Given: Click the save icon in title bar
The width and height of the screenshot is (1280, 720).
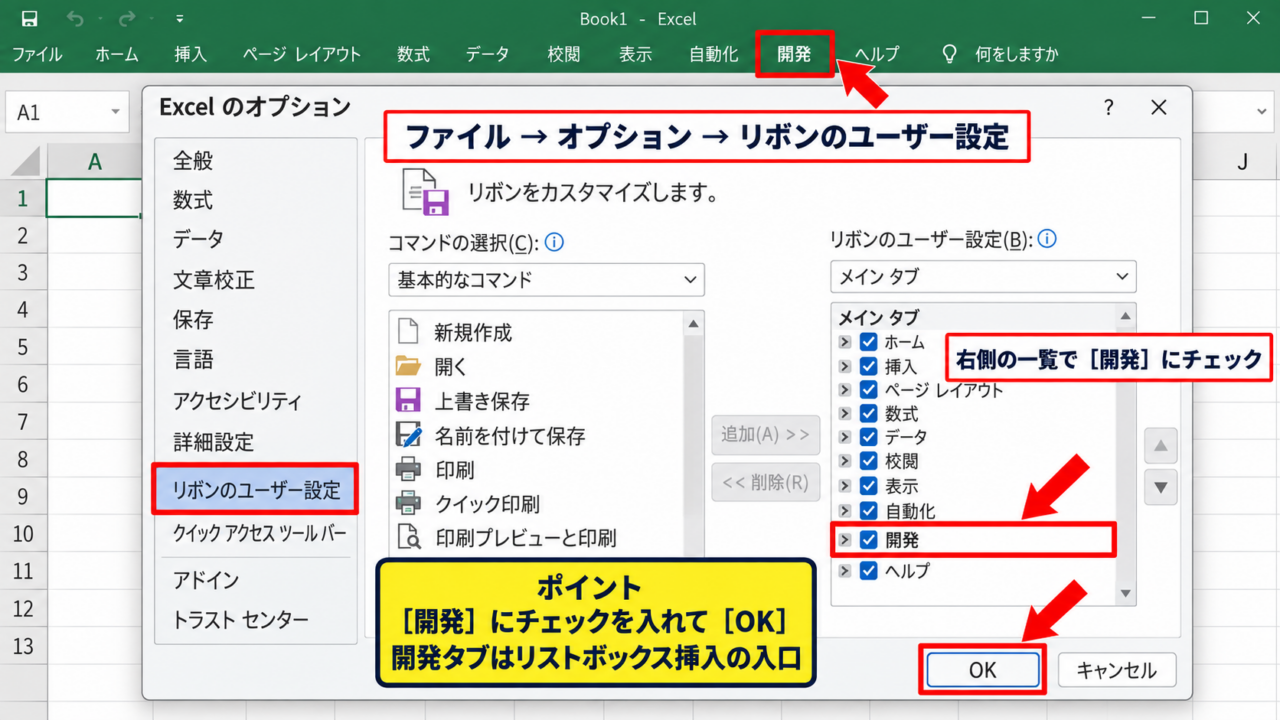Looking at the screenshot, I should pyautogui.click(x=29, y=18).
